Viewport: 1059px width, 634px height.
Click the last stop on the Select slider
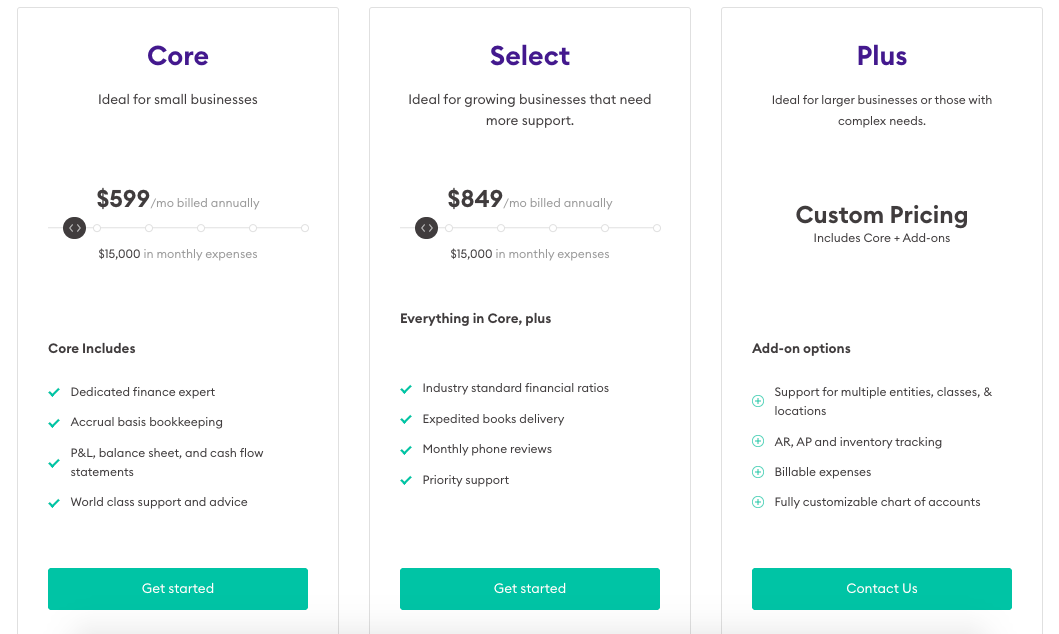(x=657, y=228)
